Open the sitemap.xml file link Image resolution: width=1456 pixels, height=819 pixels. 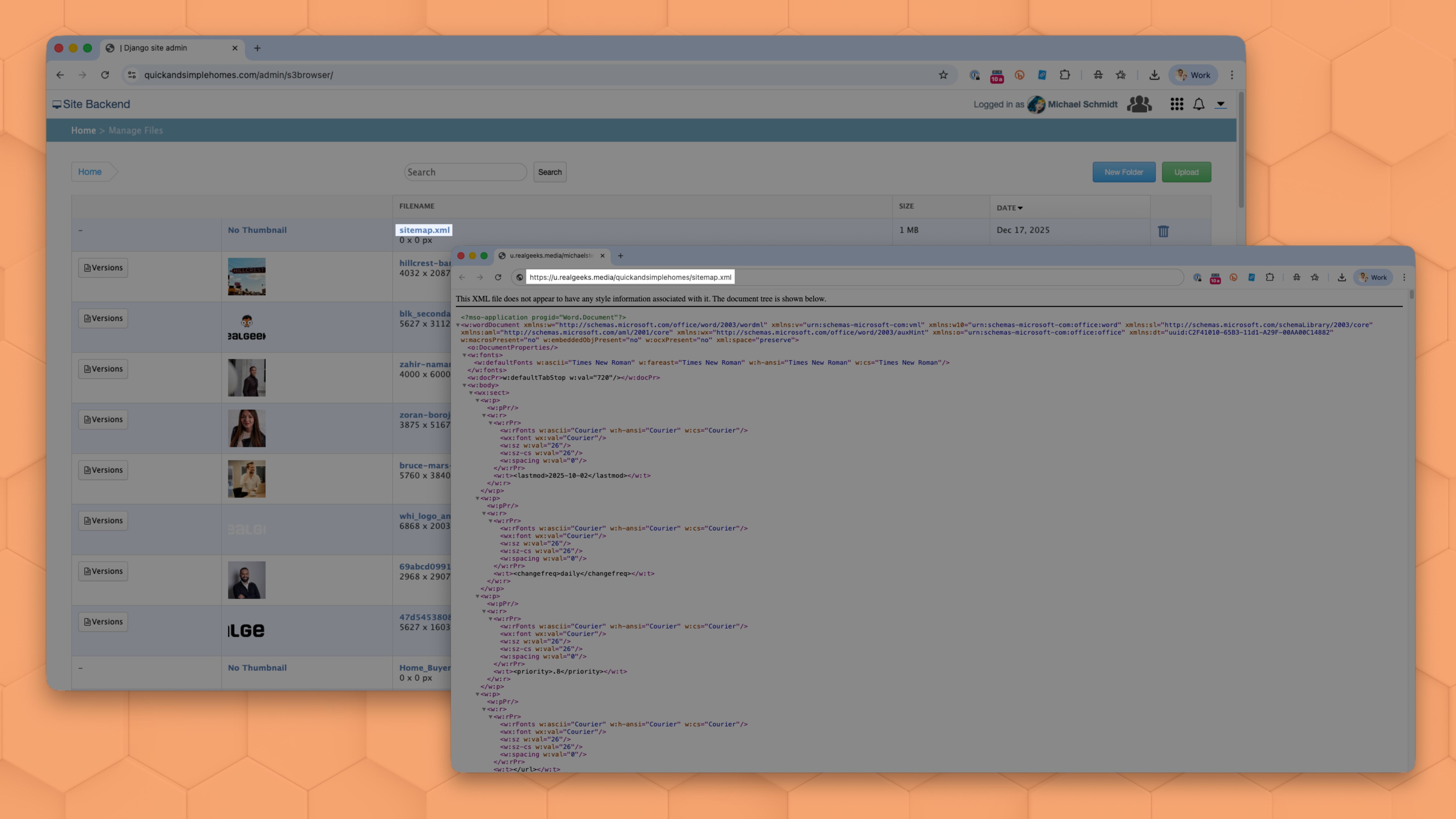[424, 230]
